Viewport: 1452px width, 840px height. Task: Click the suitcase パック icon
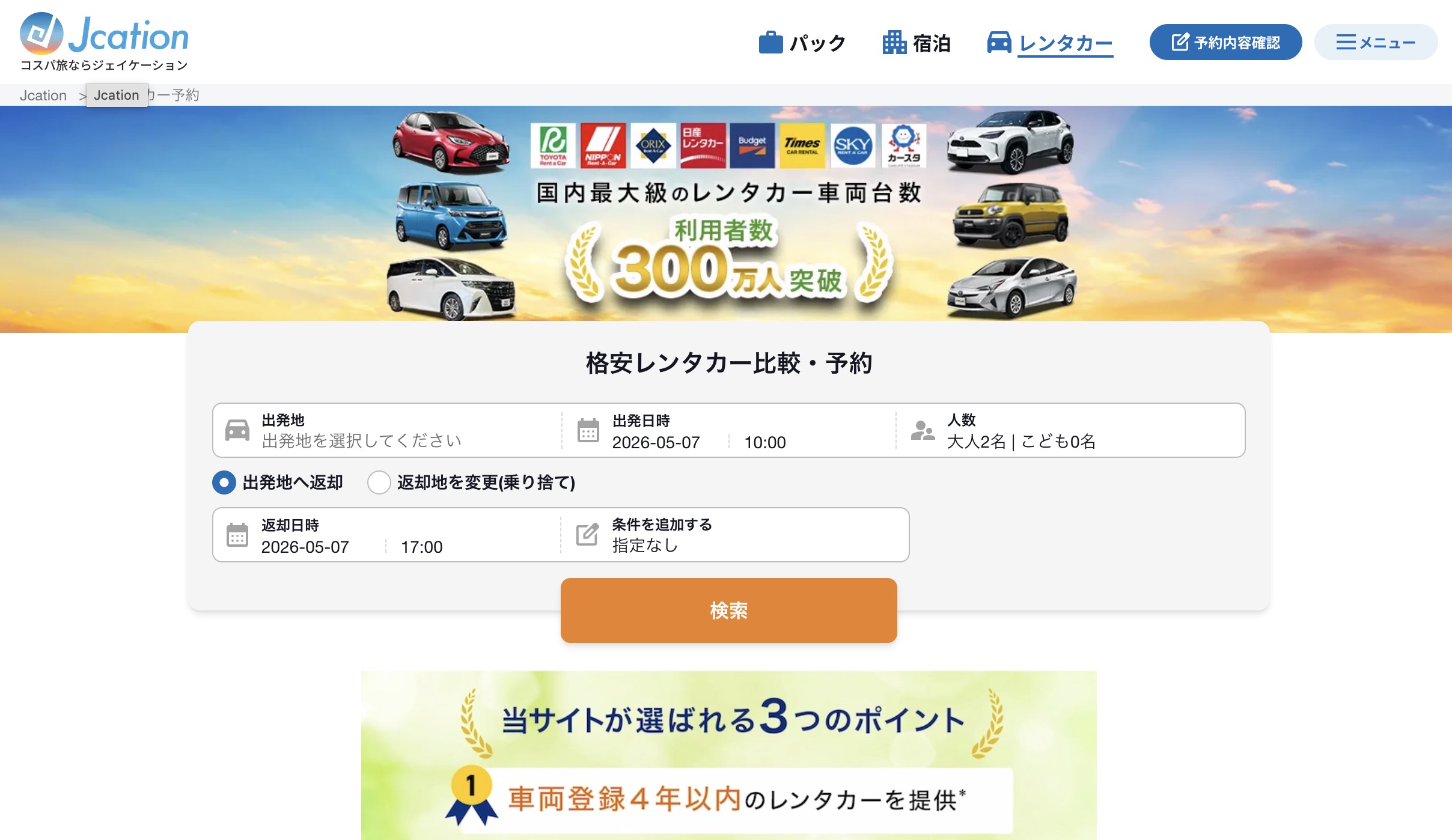coord(770,43)
